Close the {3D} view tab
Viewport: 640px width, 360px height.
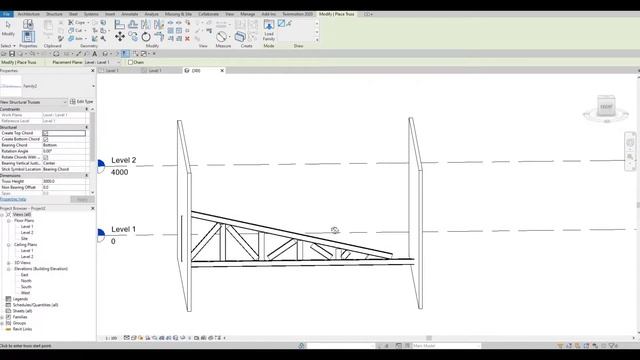click(x=222, y=71)
